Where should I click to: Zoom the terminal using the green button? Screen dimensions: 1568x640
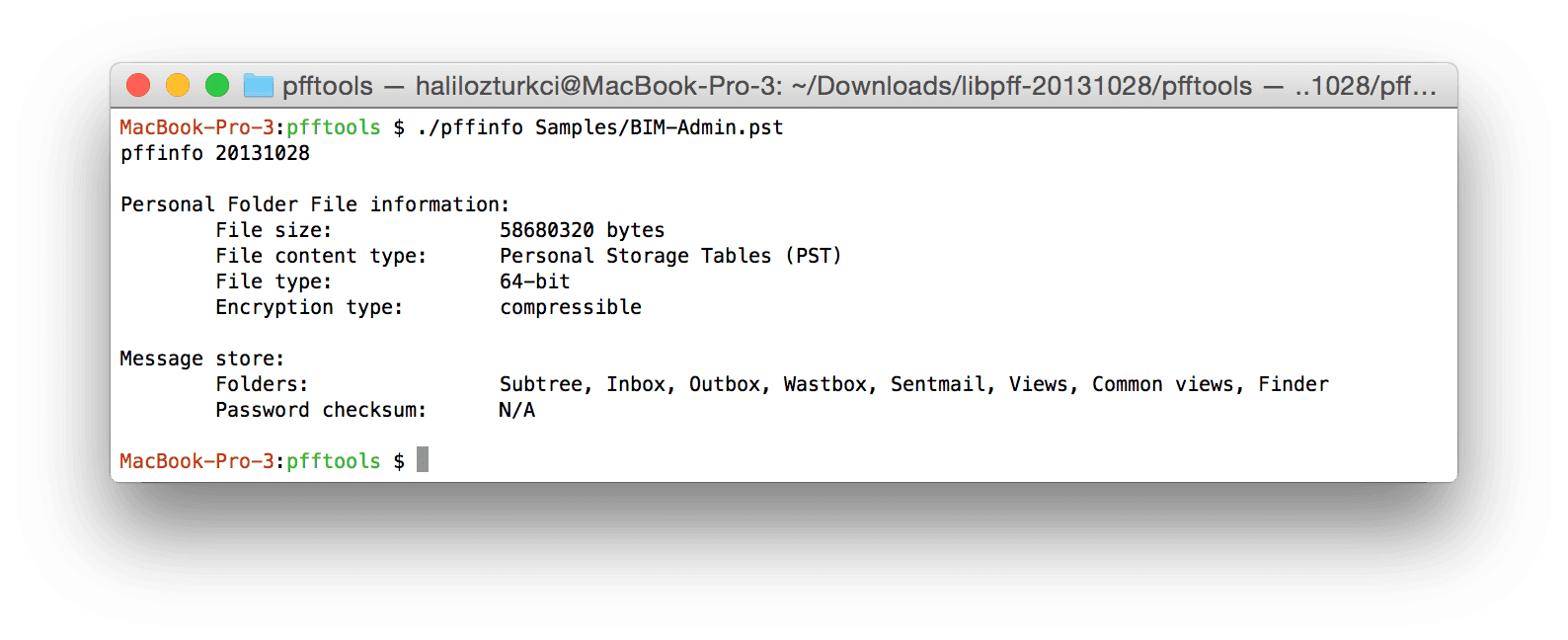[x=217, y=86]
